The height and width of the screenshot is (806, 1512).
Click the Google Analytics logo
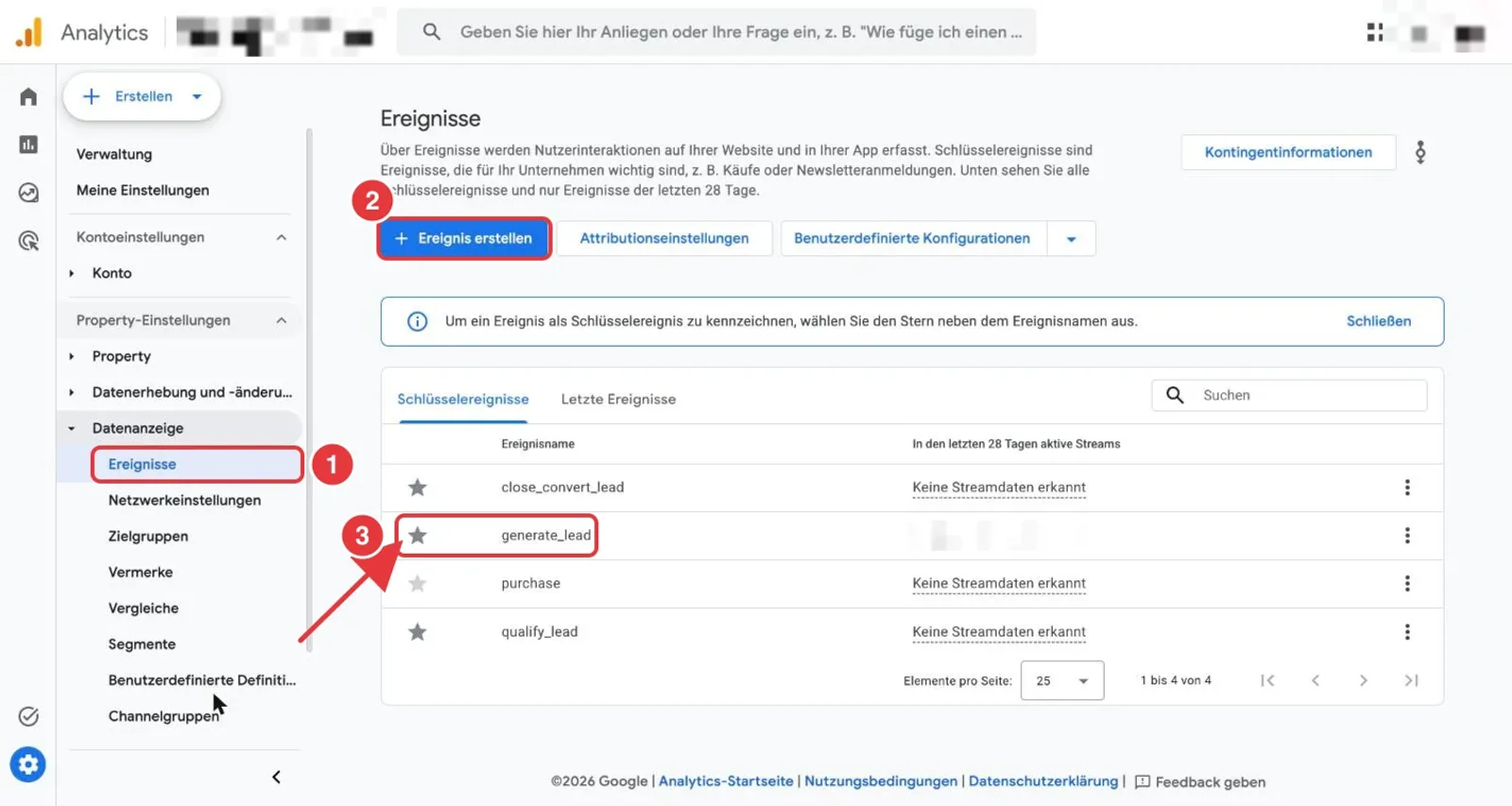pos(28,32)
